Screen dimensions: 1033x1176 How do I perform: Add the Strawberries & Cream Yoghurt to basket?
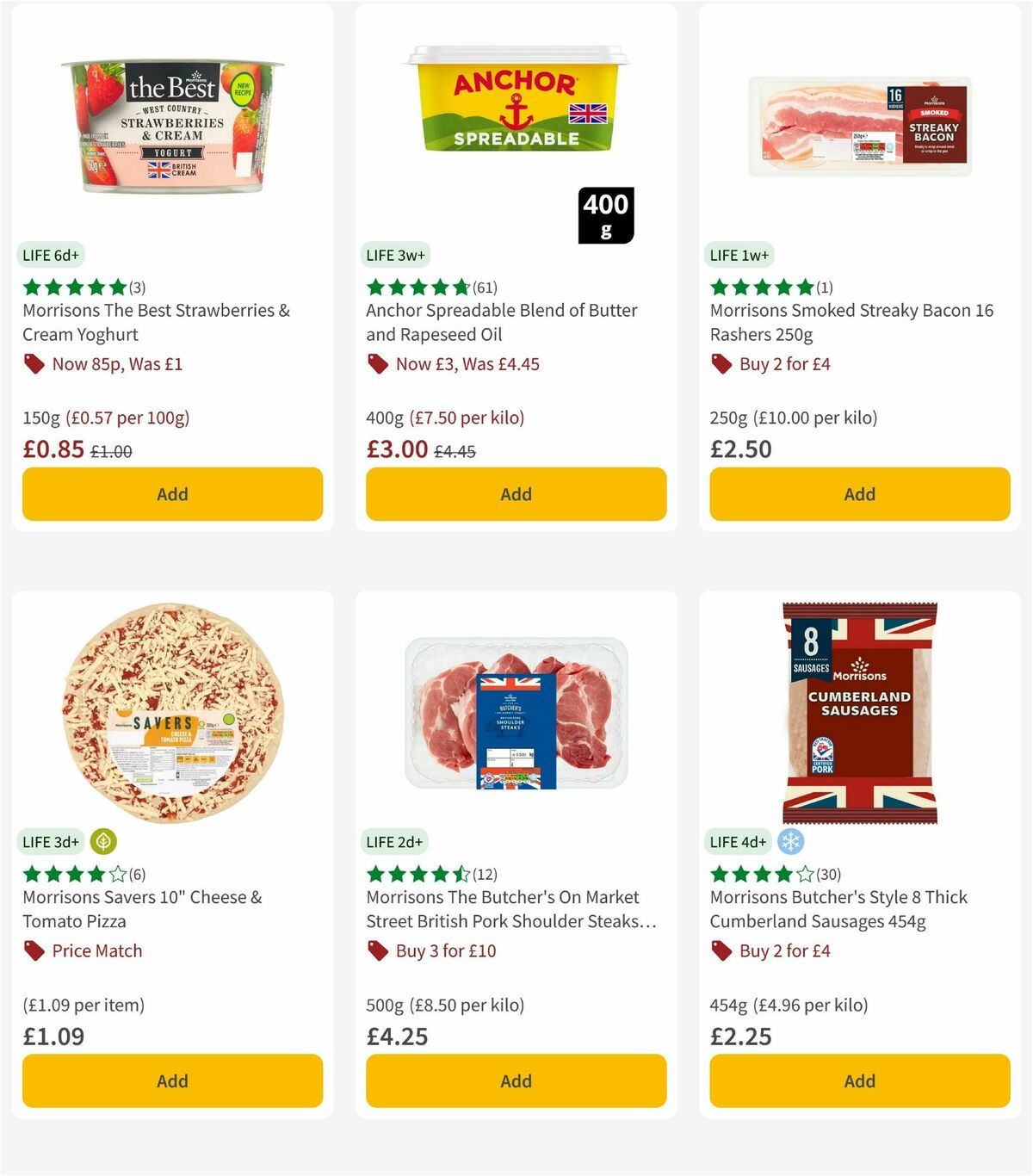click(x=172, y=494)
